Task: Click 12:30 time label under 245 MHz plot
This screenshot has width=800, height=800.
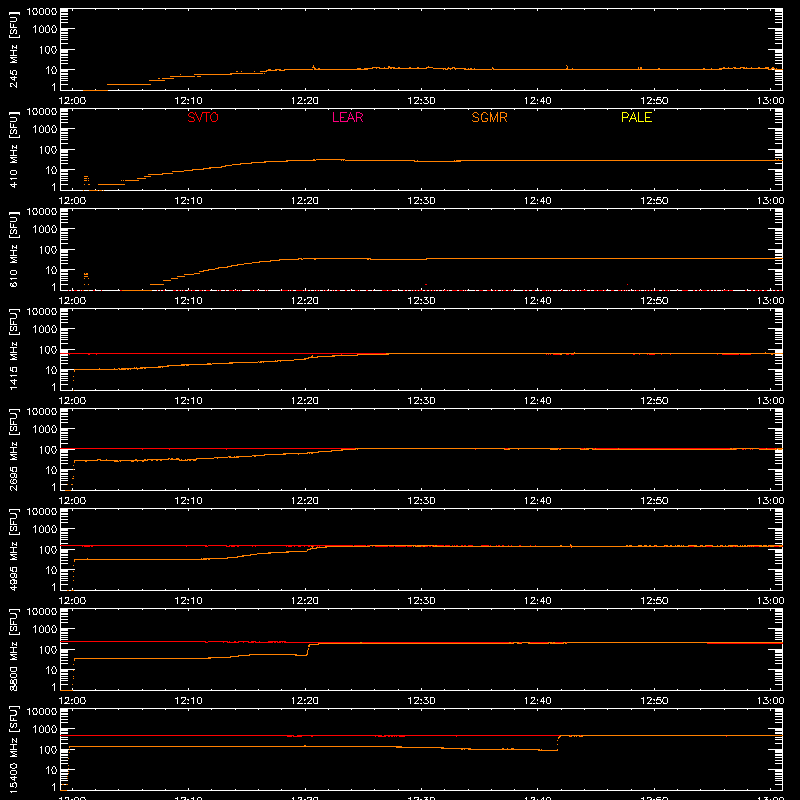Action: click(421, 101)
